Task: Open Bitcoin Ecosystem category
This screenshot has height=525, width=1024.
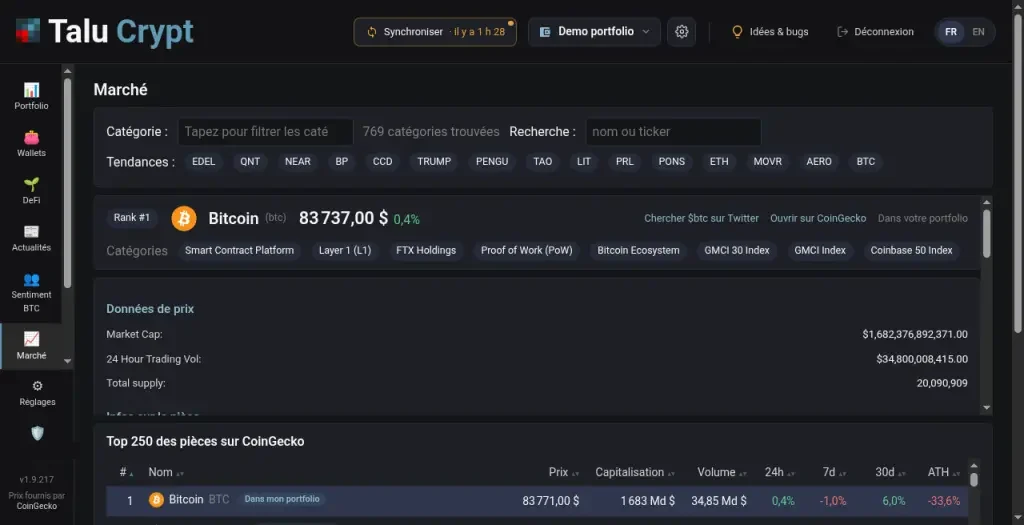Action: click(x=638, y=250)
